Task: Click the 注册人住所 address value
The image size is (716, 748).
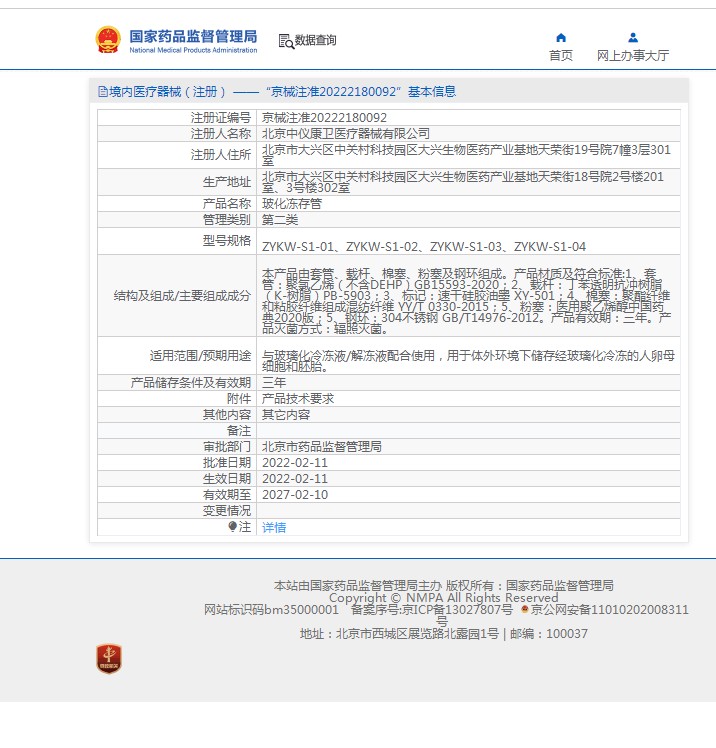Action: [x=466, y=155]
